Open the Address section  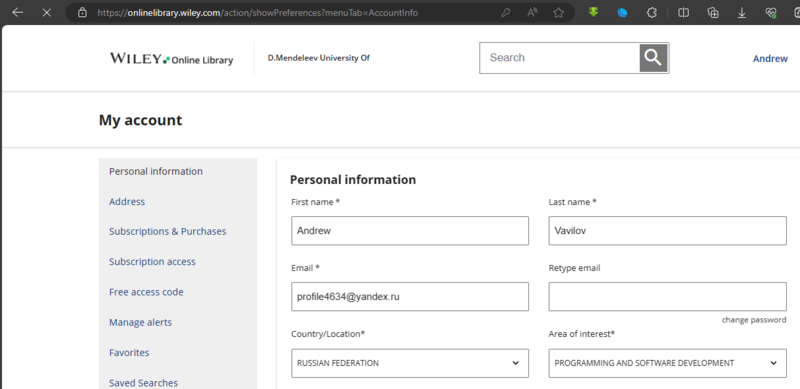[127, 202]
